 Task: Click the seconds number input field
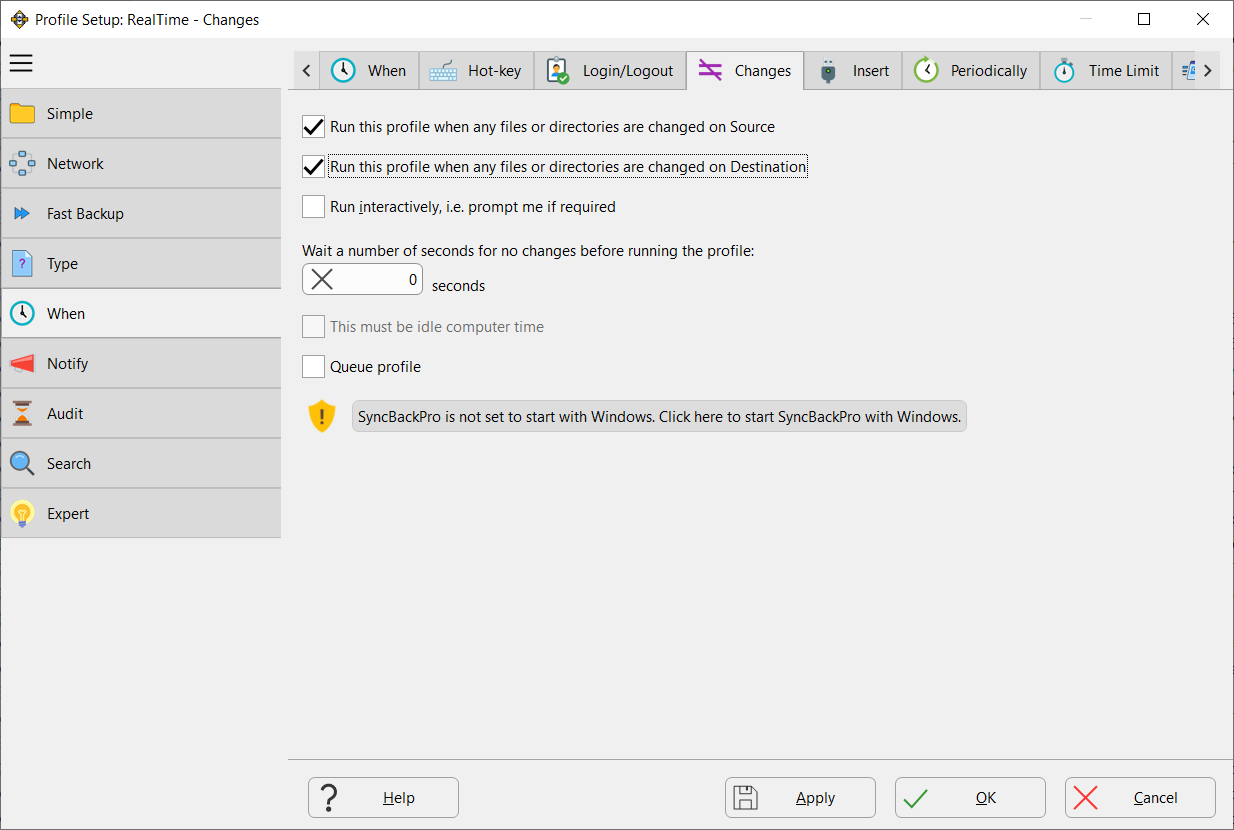tap(362, 280)
